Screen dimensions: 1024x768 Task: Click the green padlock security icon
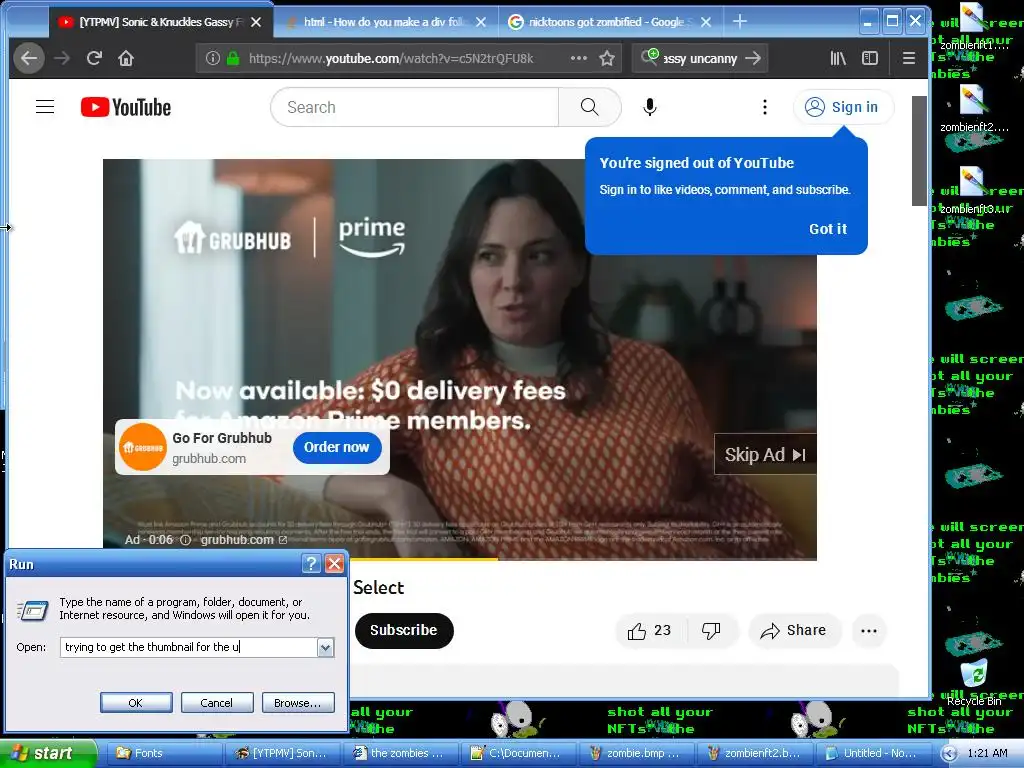click(x=233, y=58)
